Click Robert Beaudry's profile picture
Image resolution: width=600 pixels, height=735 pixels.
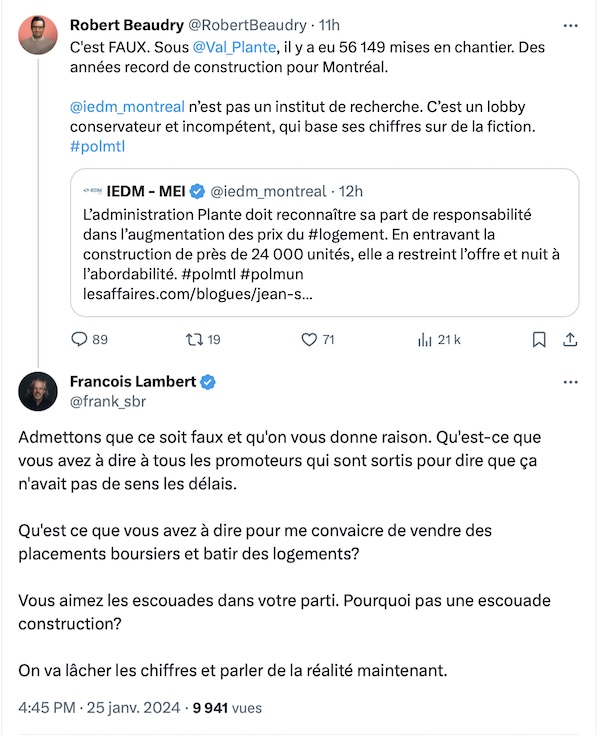point(38,35)
